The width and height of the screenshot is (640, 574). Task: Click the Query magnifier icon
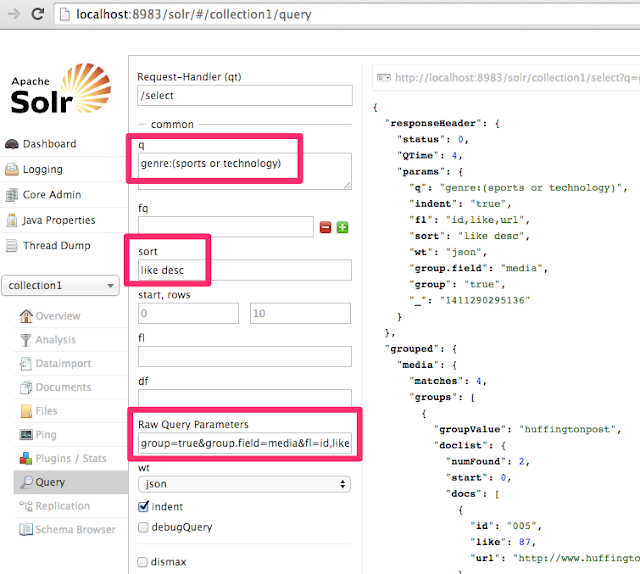27,482
